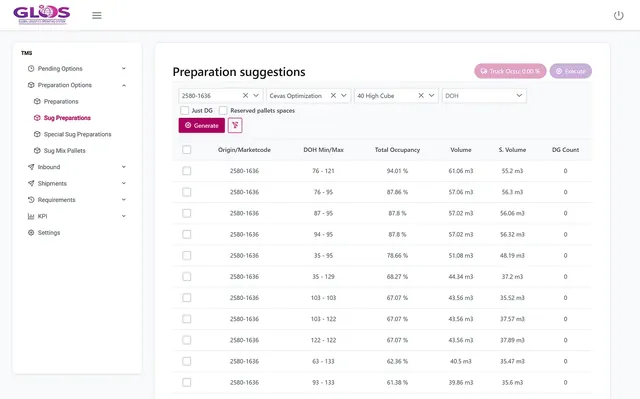Click the 35 - 129 DOH cell

tap(323, 277)
